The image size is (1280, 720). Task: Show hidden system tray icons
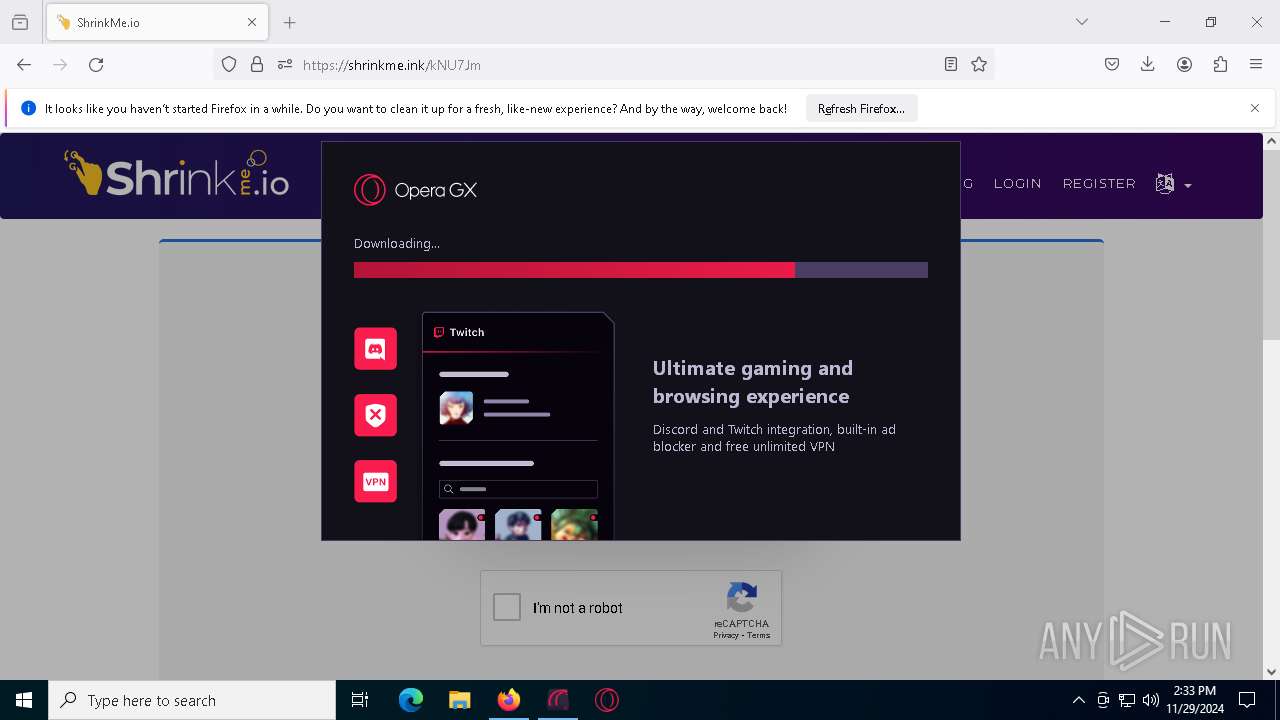point(1078,700)
